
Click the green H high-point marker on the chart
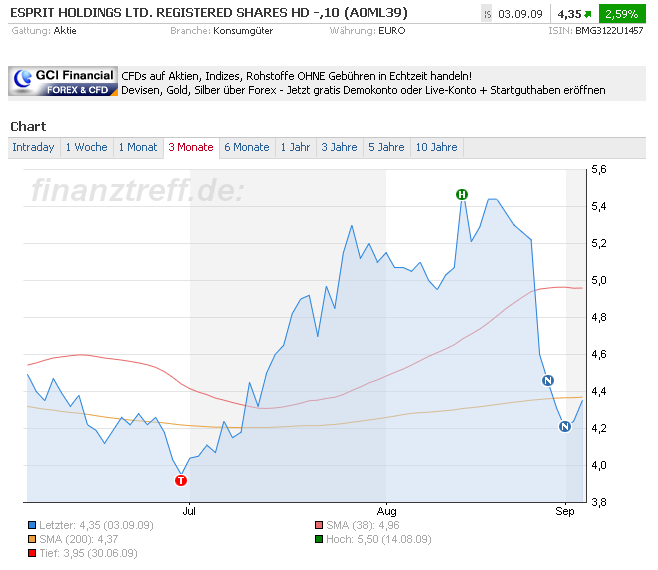[462, 194]
